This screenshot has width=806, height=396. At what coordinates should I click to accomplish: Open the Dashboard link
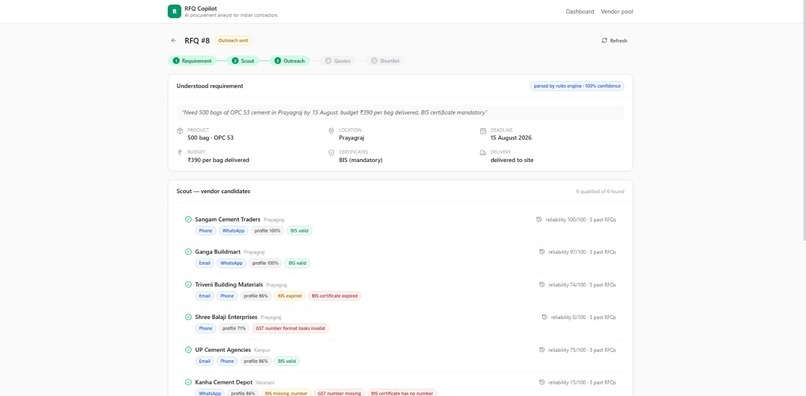point(580,11)
